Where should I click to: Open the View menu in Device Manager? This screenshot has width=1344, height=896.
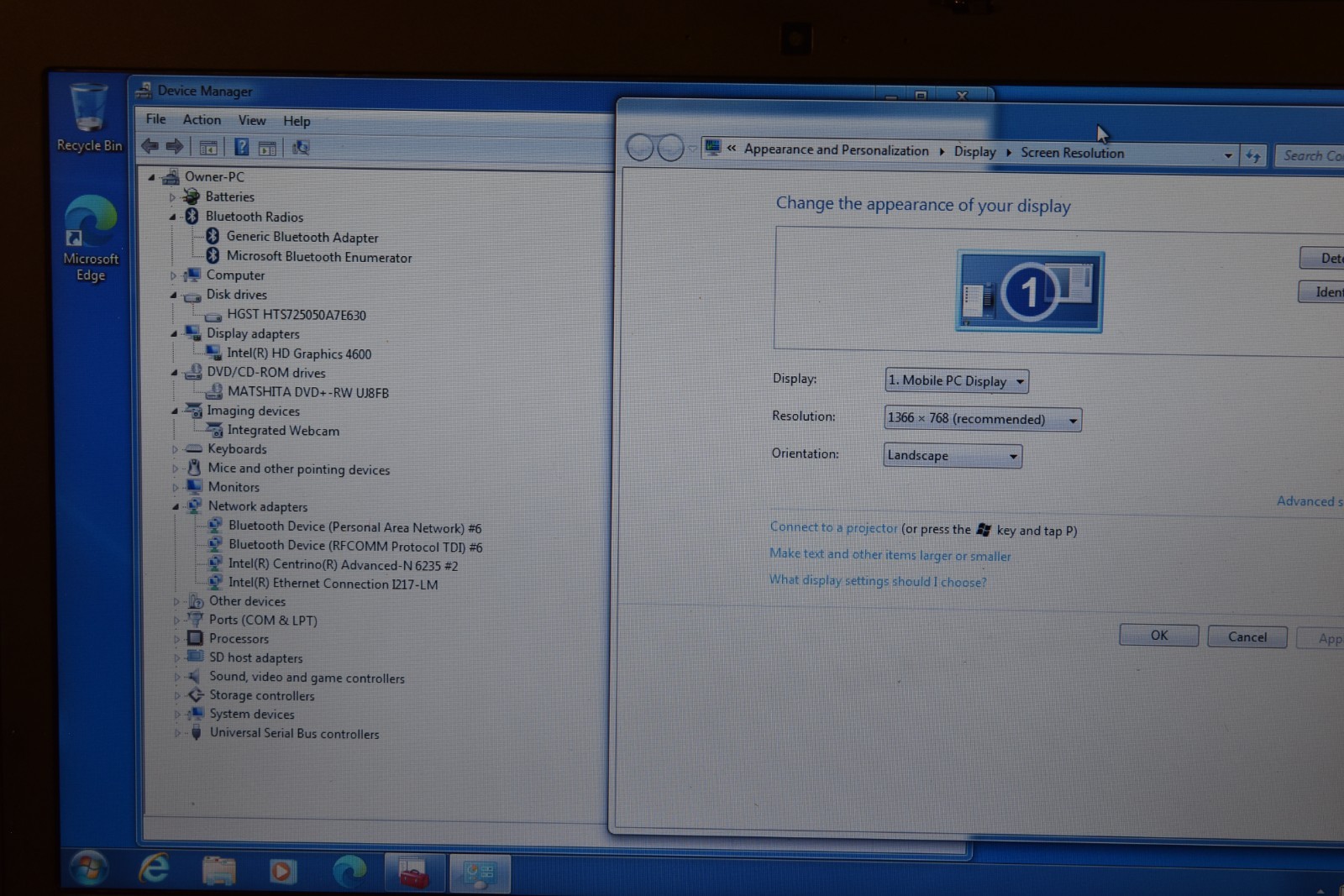click(252, 121)
